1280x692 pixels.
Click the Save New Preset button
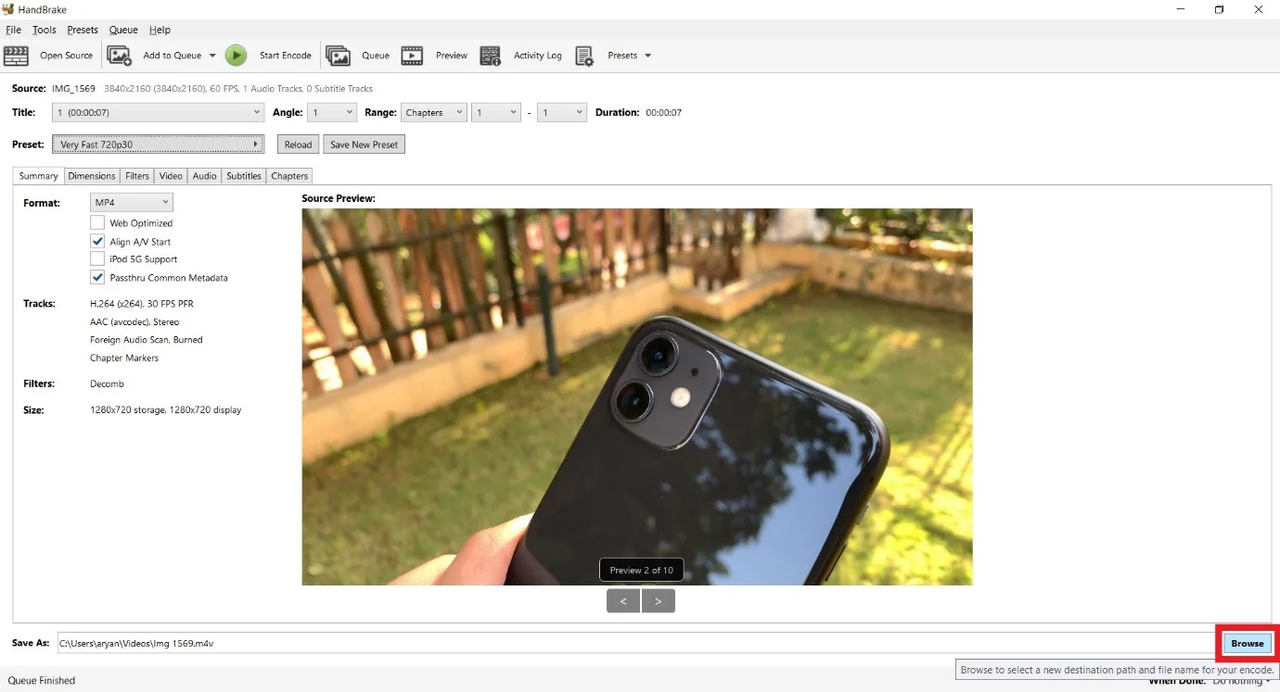coord(364,144)
